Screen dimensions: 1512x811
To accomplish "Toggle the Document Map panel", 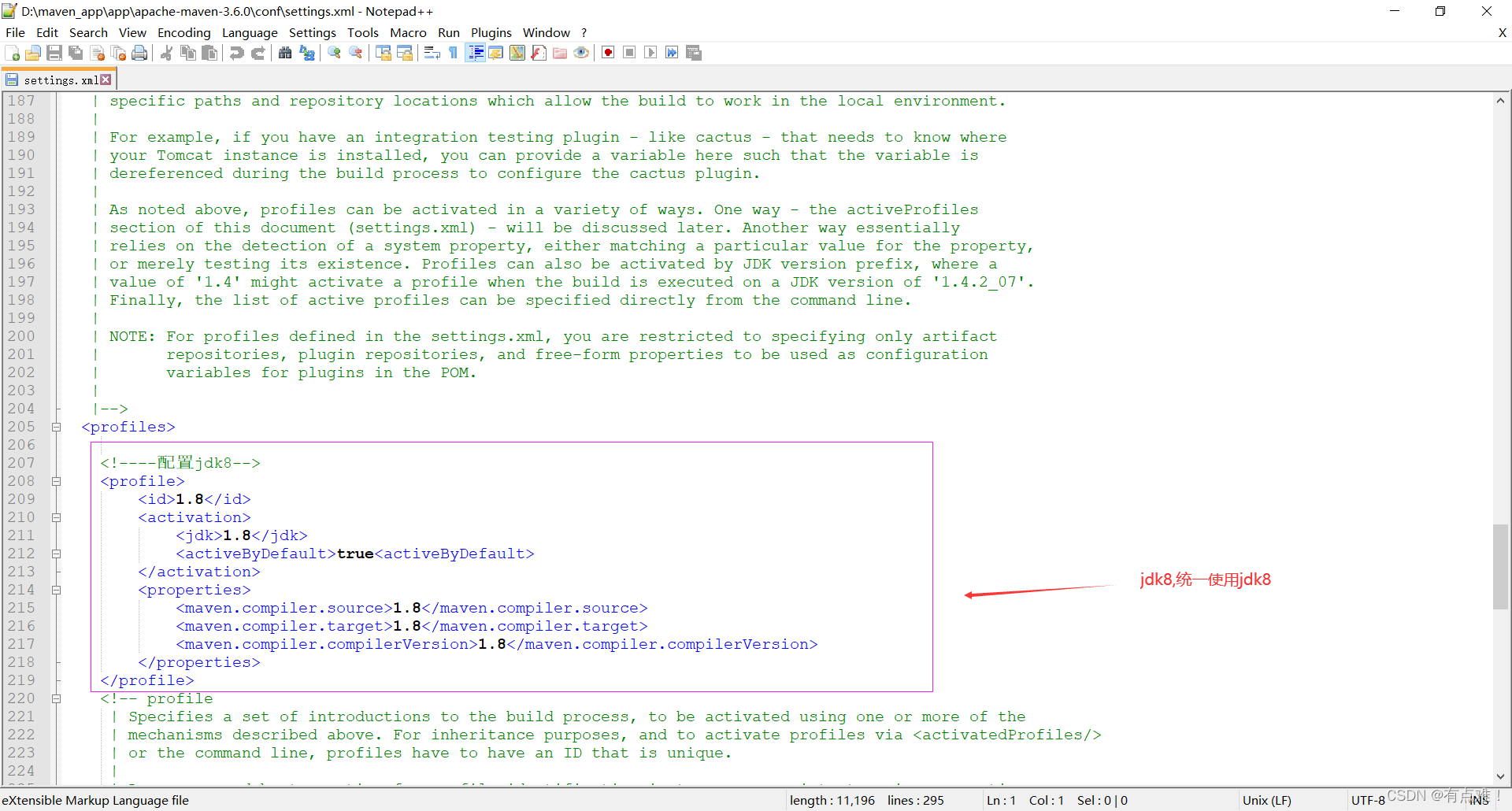I will click(517, 53).
